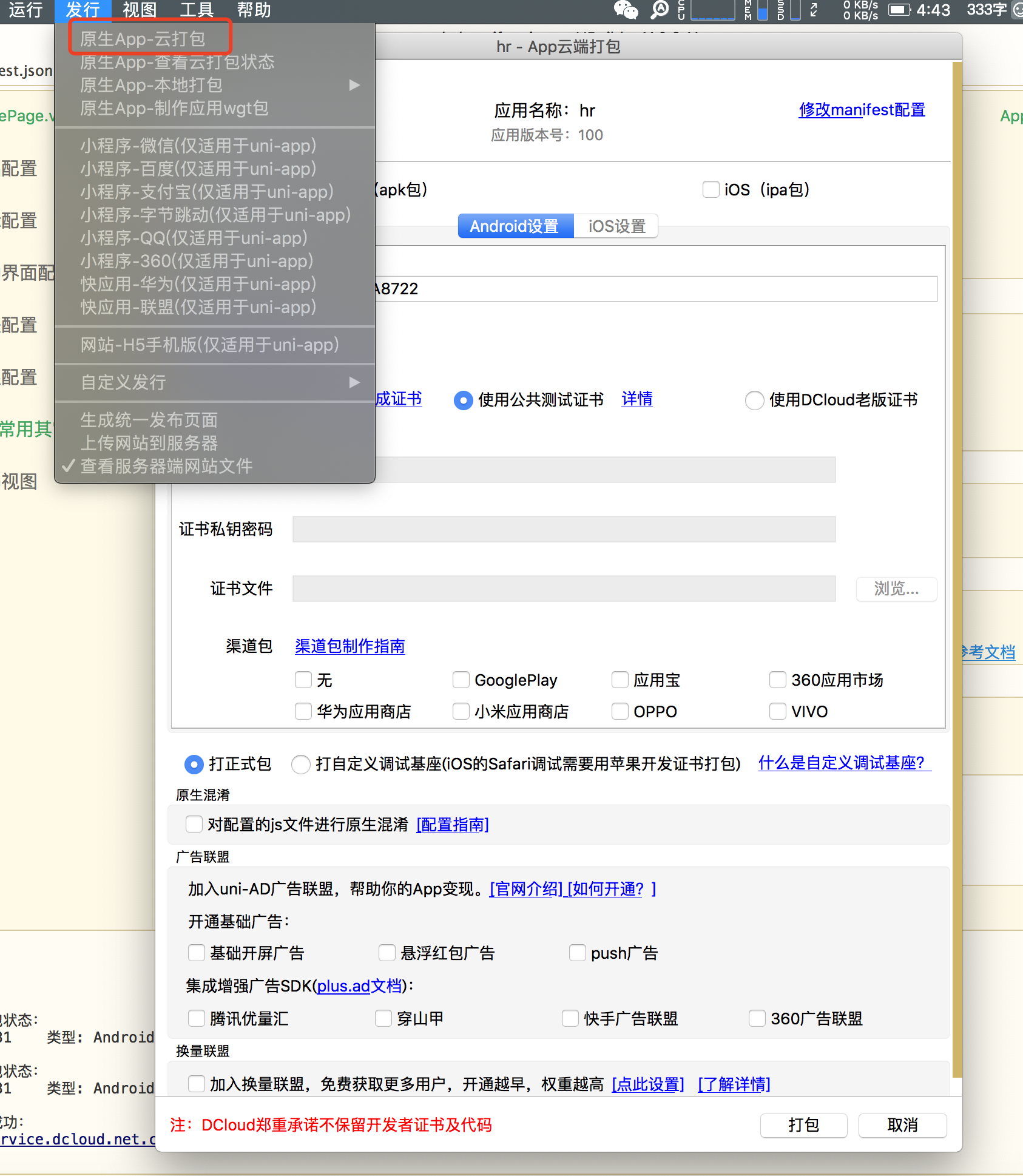
Task: Open the 运行 menu
Action: point(25,10)
